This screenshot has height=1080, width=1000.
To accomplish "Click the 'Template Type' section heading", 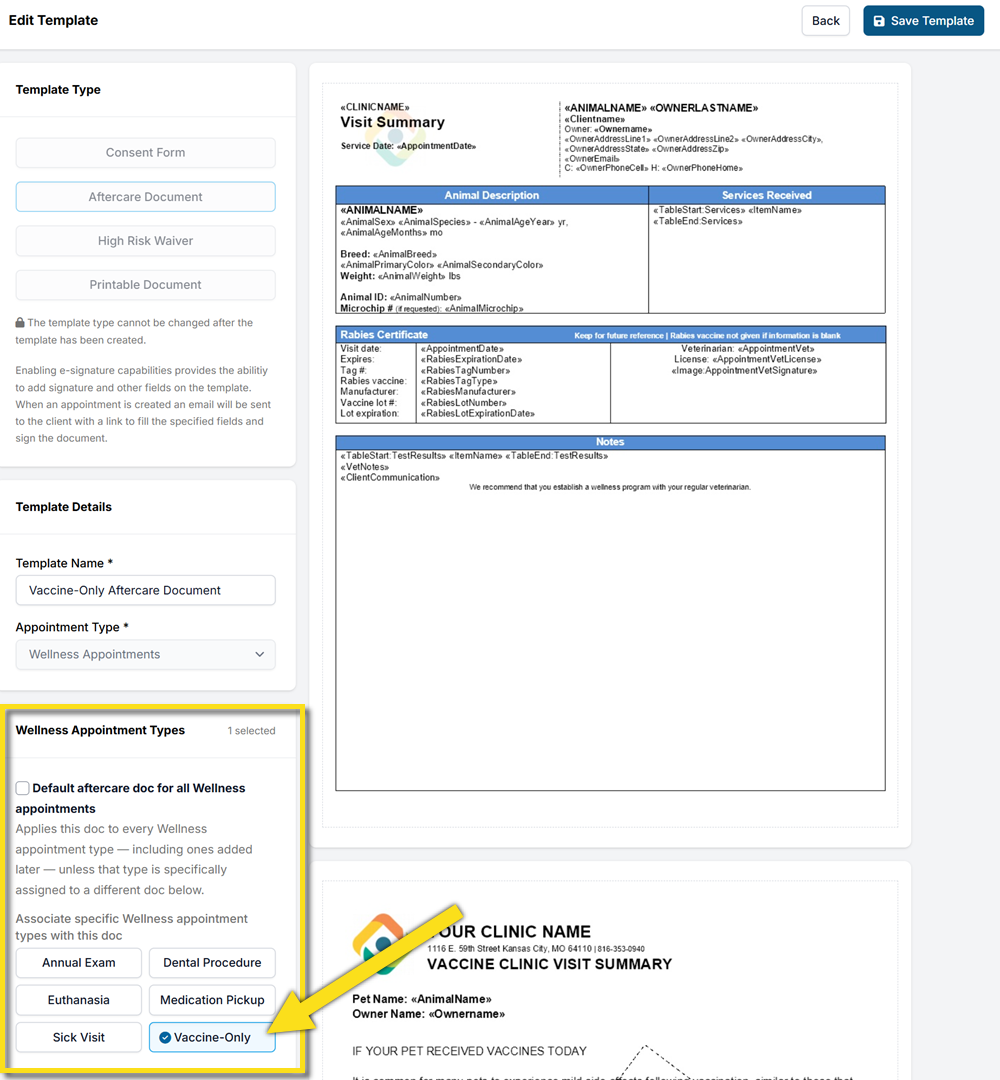I will point(58,90).
